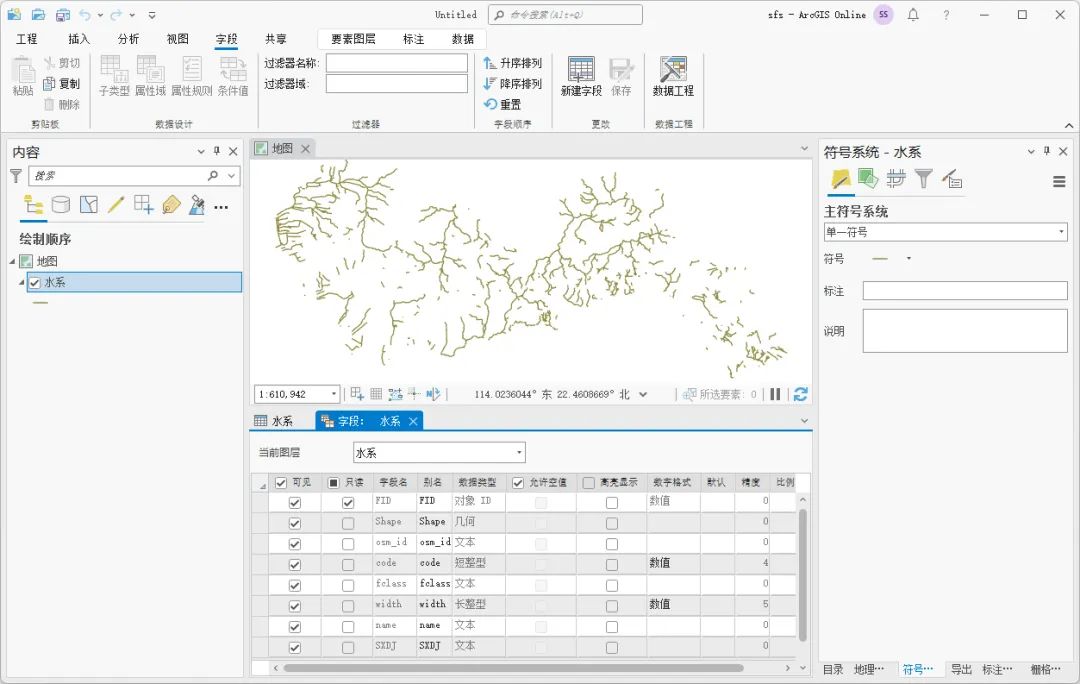
Task: Toggle read-only checkbox for name row
Action: click(348, 627)
